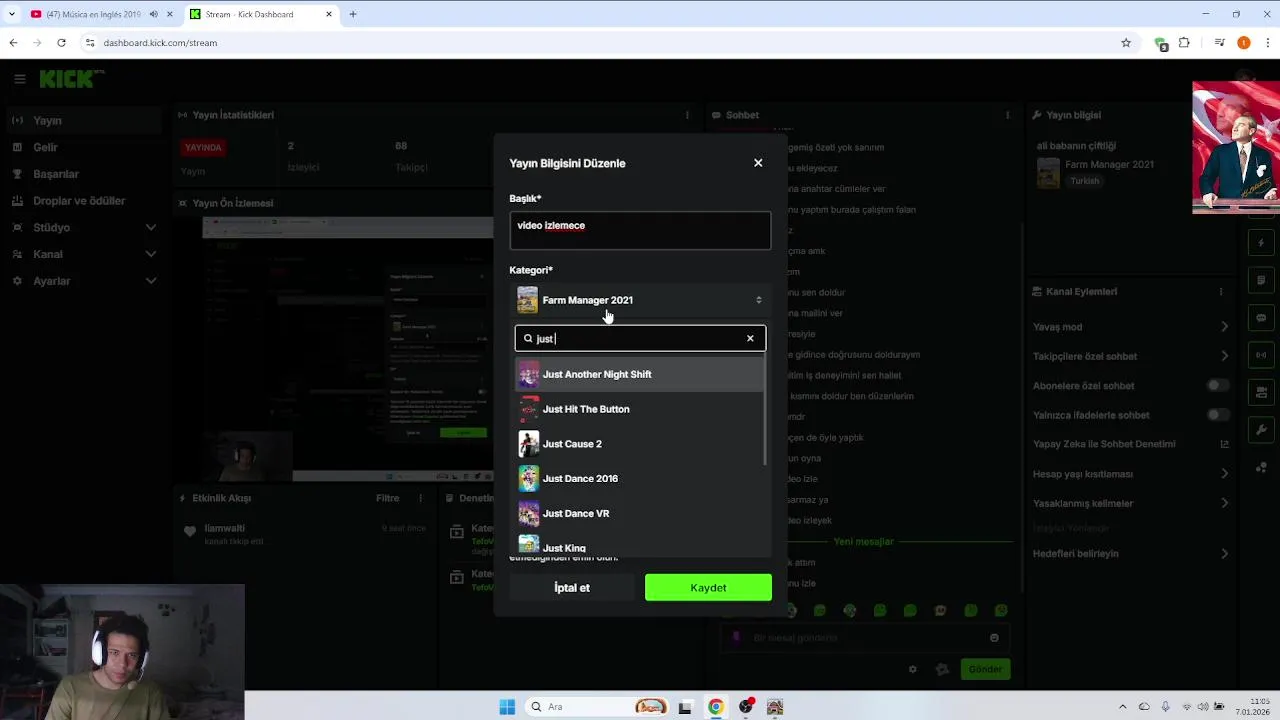Mute the YouTube tab audio icon

(154, 14)
